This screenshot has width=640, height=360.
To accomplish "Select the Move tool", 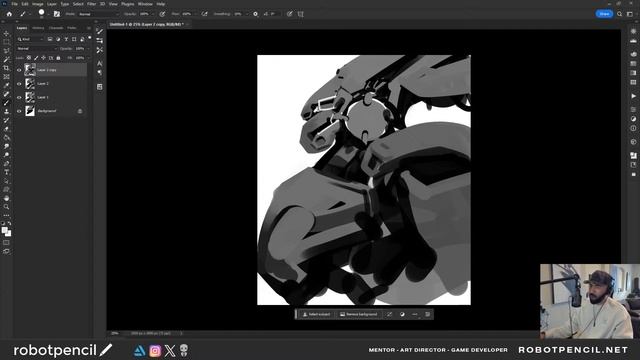I will (6, 33).
